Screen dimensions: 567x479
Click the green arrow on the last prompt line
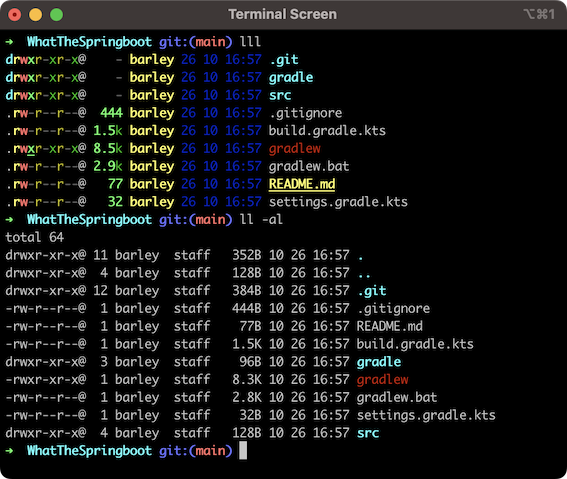point(9,450)
